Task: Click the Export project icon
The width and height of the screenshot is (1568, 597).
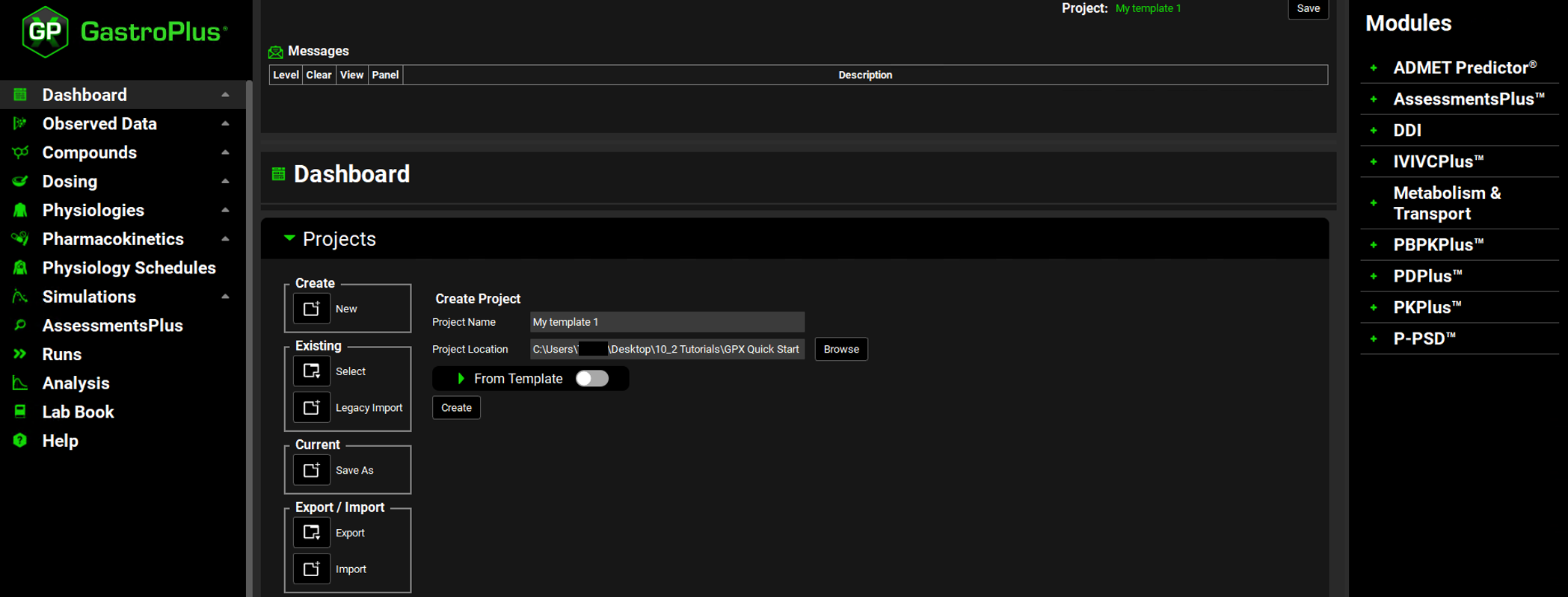Action: coord(311,533)
